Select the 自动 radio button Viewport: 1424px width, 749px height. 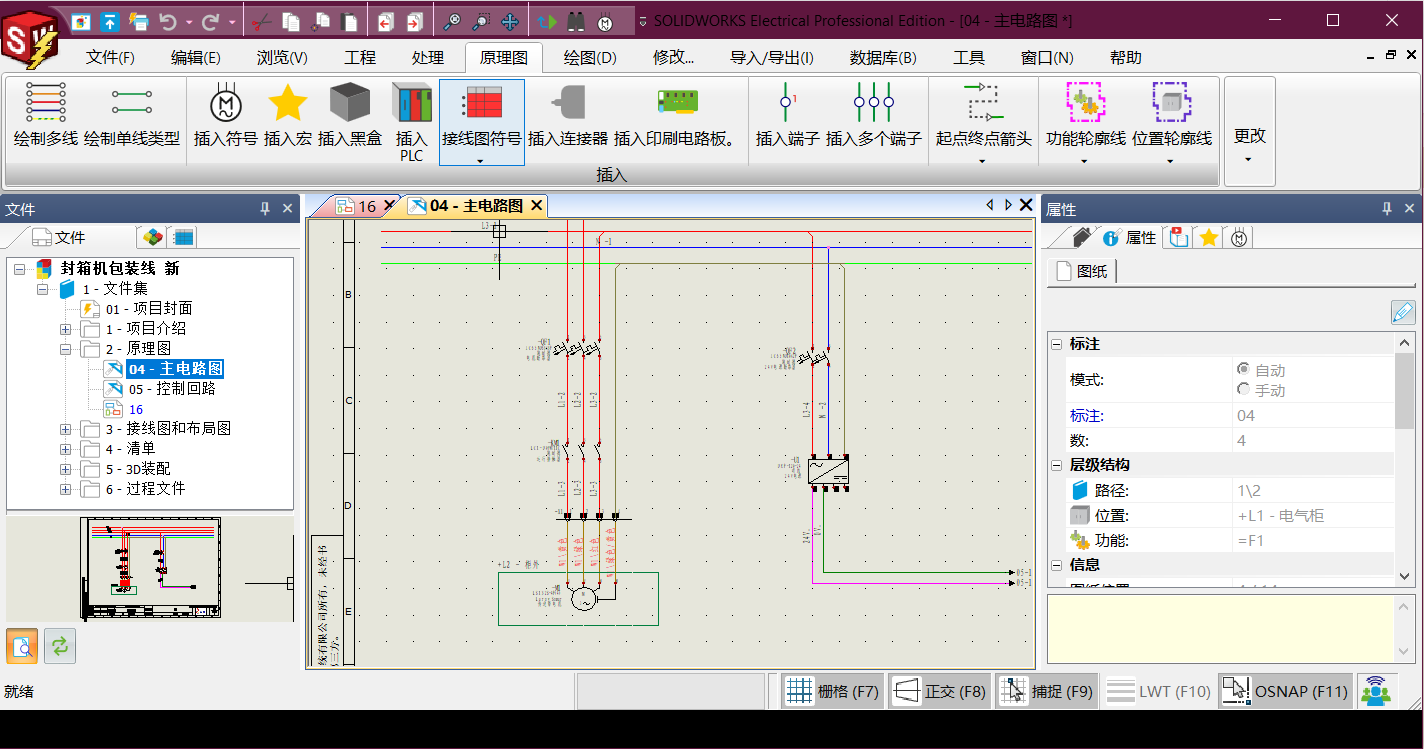coord(1243,369)
